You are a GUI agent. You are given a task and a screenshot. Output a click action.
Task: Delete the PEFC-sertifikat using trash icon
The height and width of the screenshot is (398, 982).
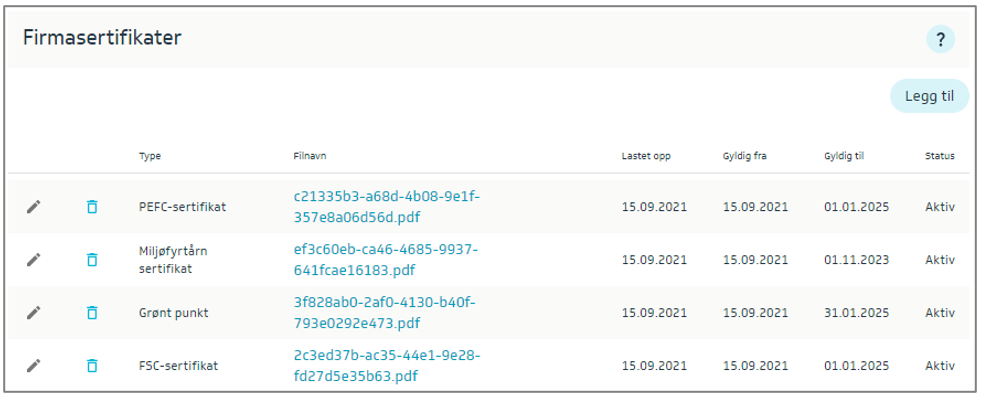92,207
